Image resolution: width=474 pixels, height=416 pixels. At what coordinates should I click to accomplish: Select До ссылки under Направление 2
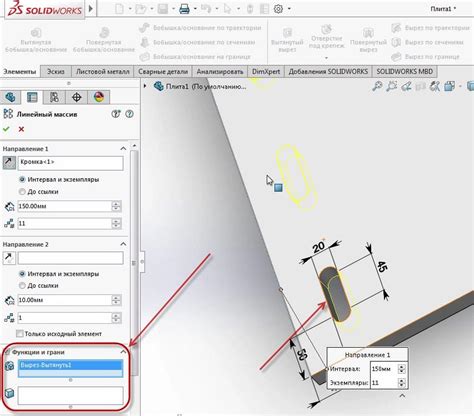coord(22,286)
